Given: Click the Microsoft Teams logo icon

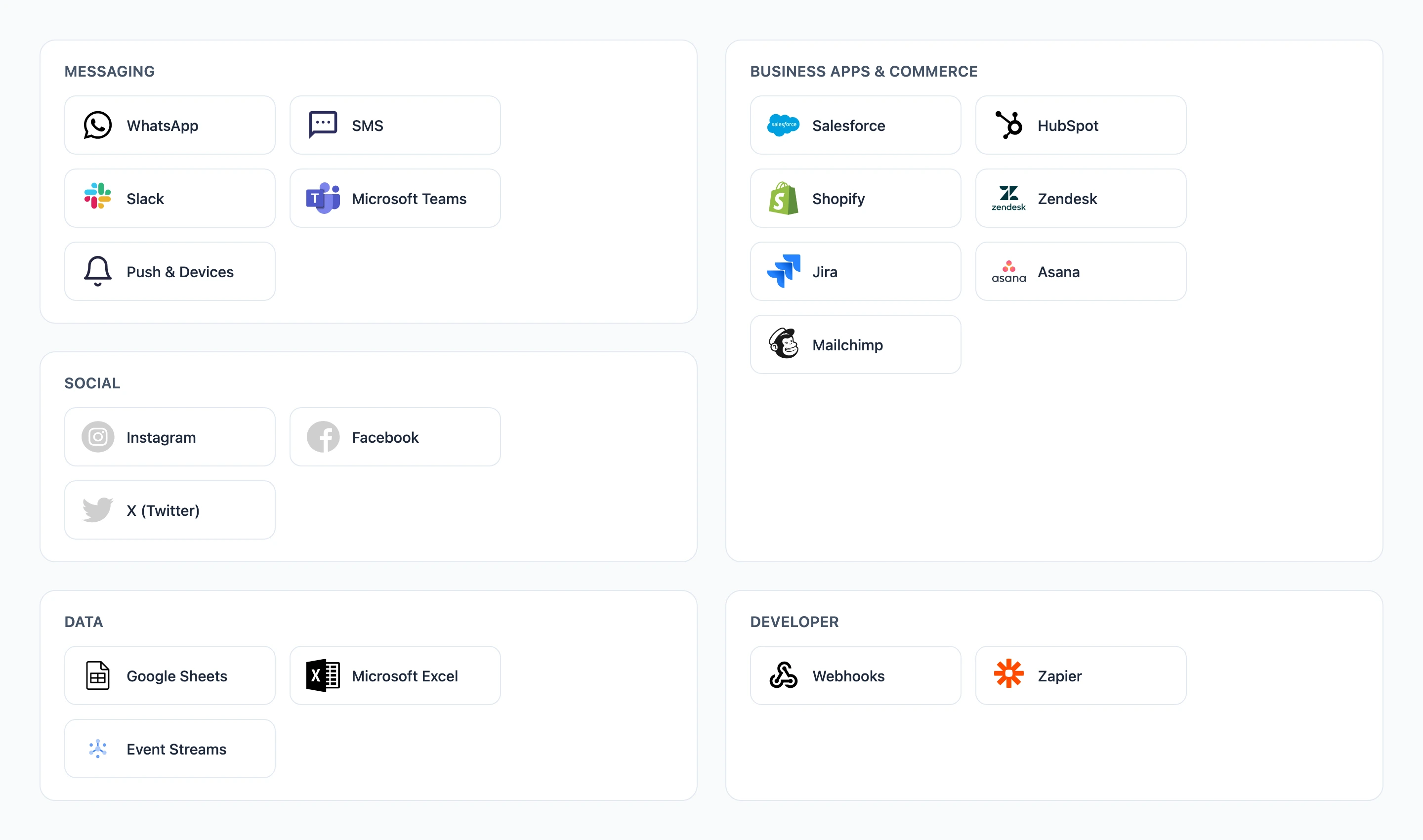Looking at the screenshot, I should click(x=323, y=198).
